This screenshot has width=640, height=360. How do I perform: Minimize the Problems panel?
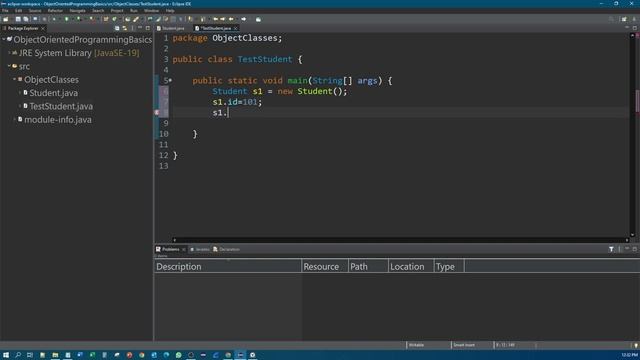[627, 249]
